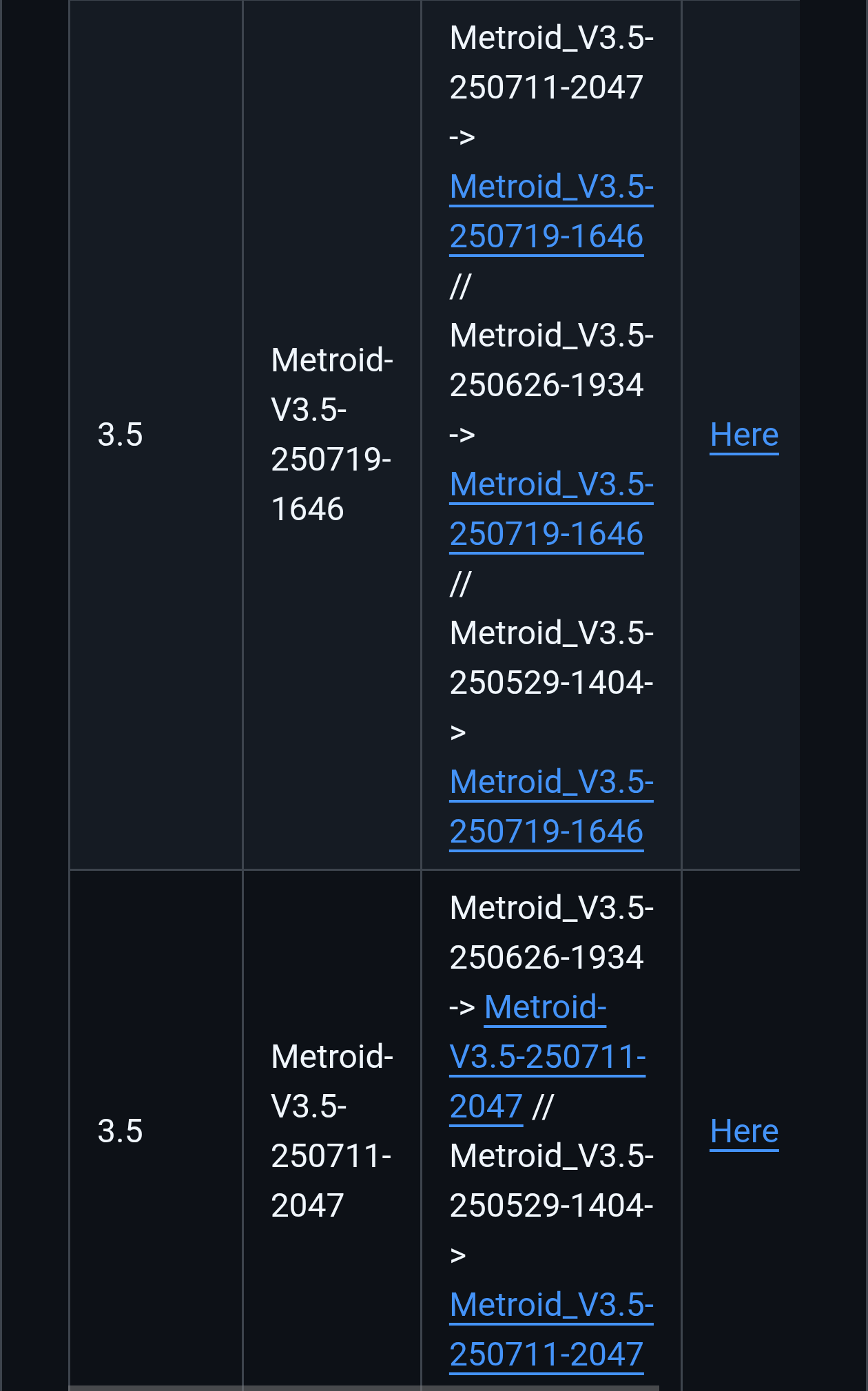
Task: Click the // separator in the 250711-2047 row
Action: 543,1107
